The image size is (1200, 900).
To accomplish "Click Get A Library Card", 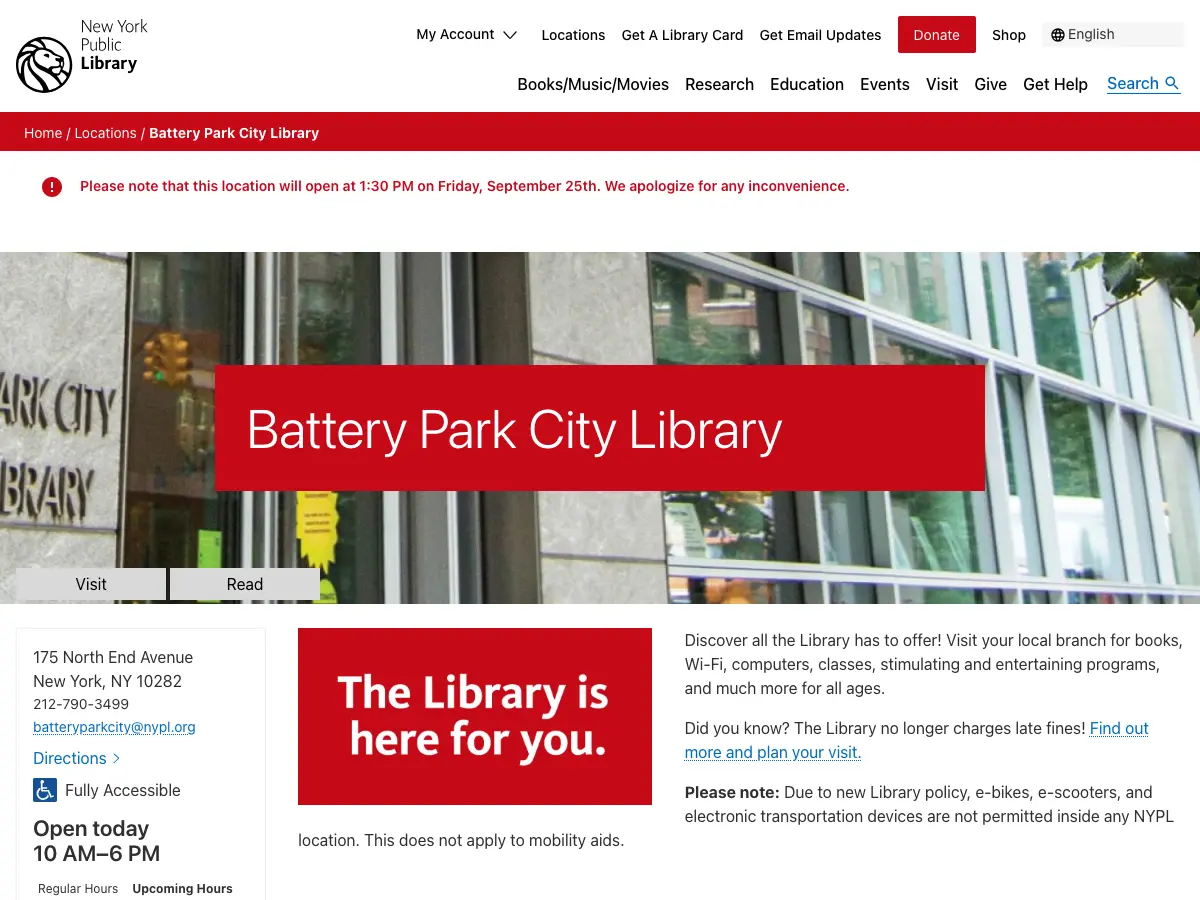I will click(682, 35).
